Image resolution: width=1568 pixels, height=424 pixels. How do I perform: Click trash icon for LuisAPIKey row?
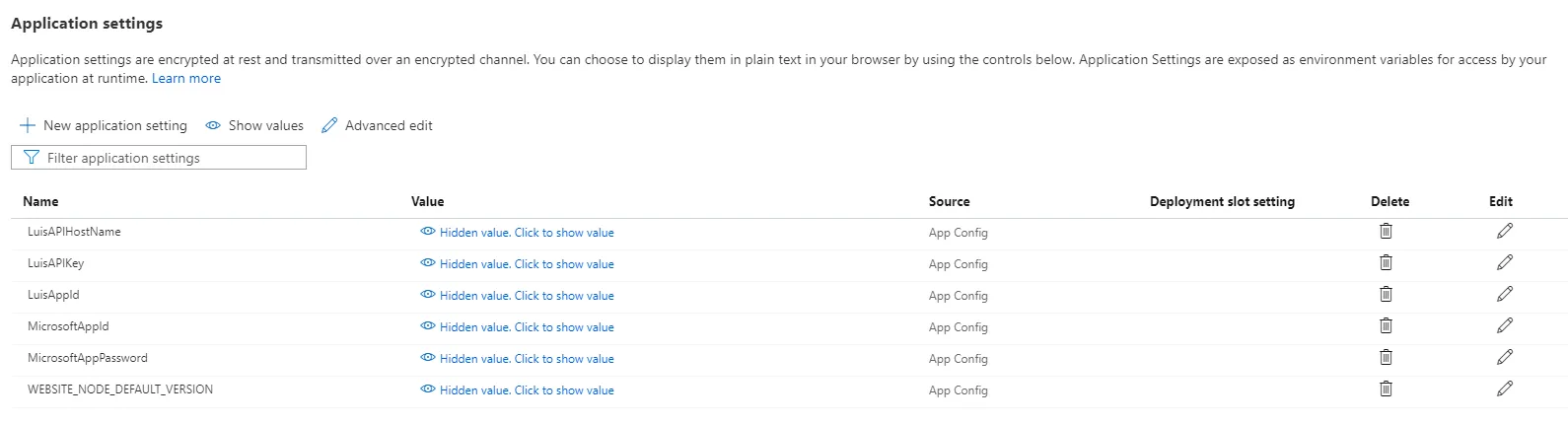point(1386,263)
